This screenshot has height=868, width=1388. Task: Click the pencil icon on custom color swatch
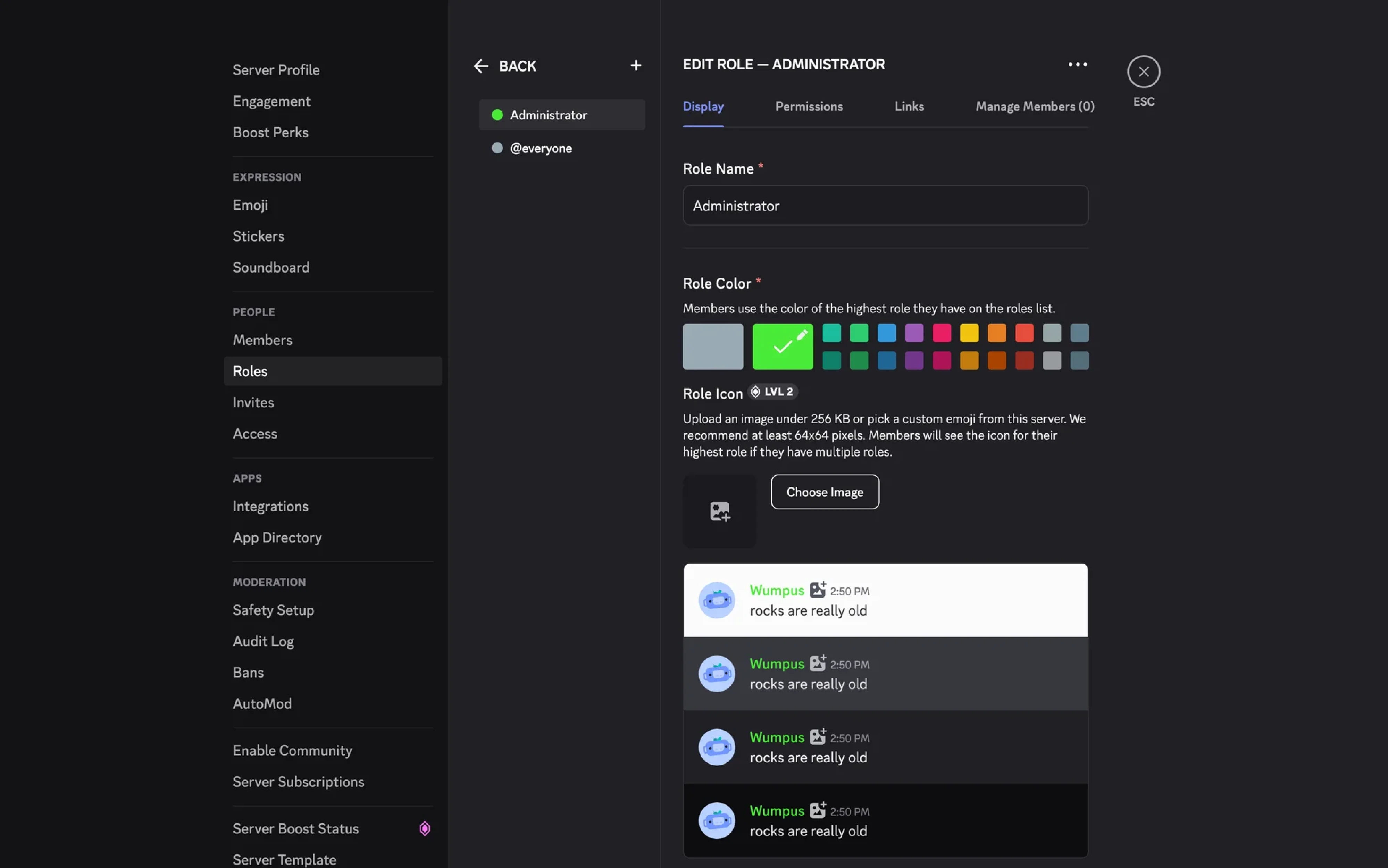(x=802, y=335)
